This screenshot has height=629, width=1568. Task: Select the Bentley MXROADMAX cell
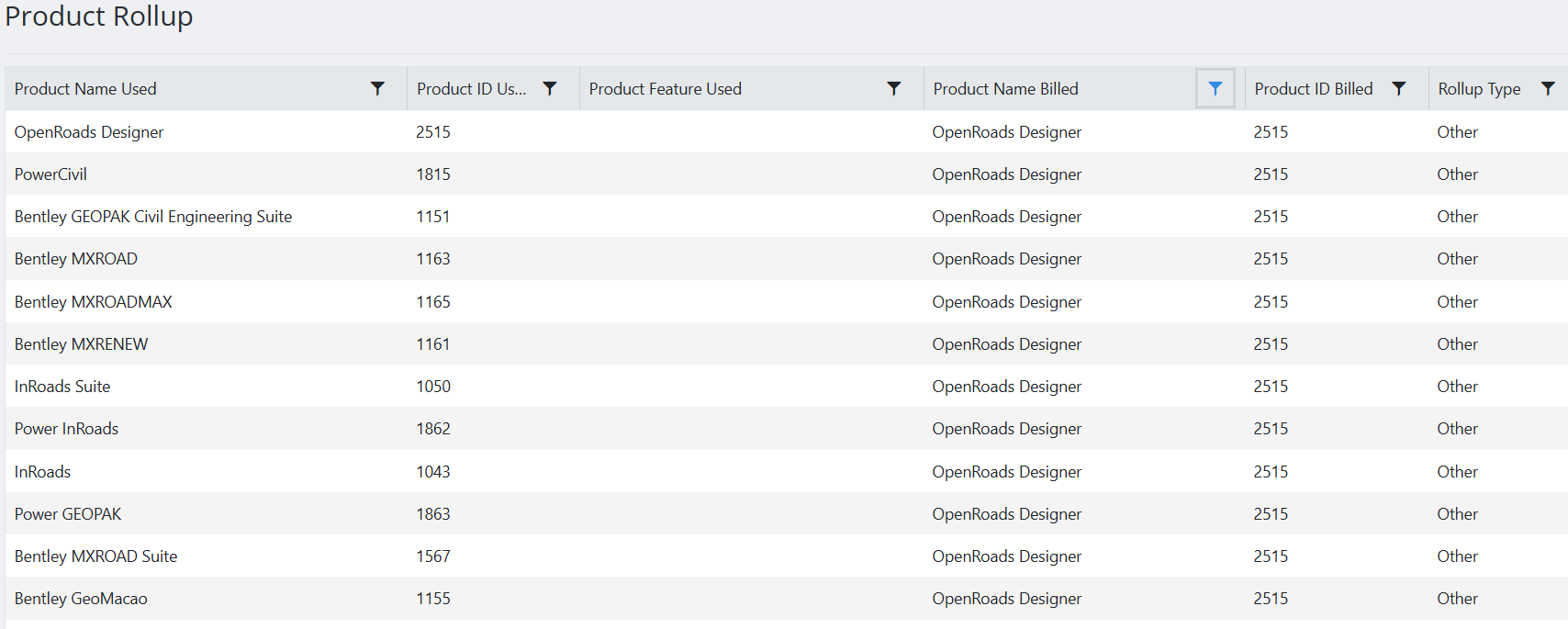[x=94, y=302]
